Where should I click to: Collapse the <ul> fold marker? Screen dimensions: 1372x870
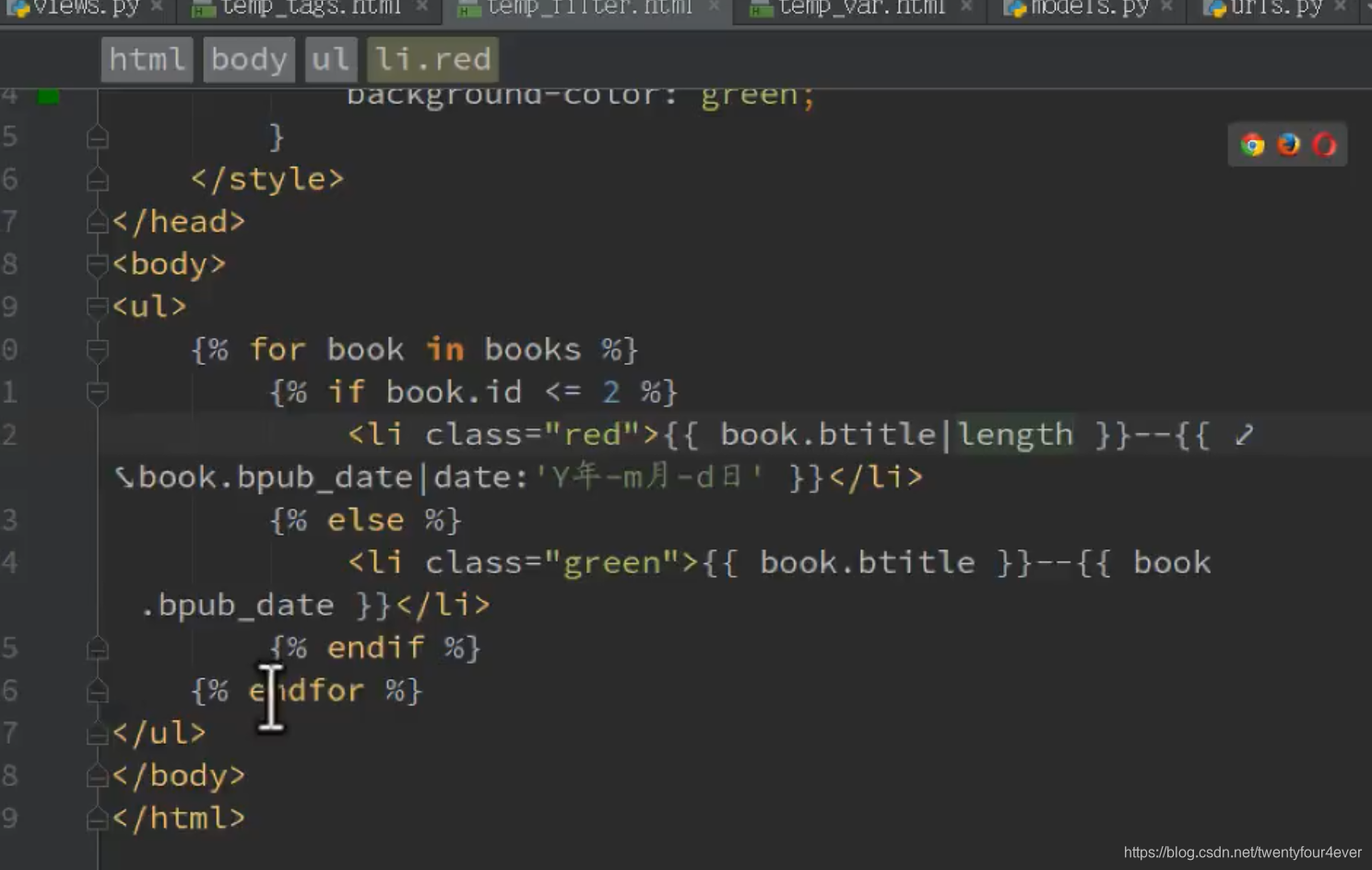click(97, 307)
